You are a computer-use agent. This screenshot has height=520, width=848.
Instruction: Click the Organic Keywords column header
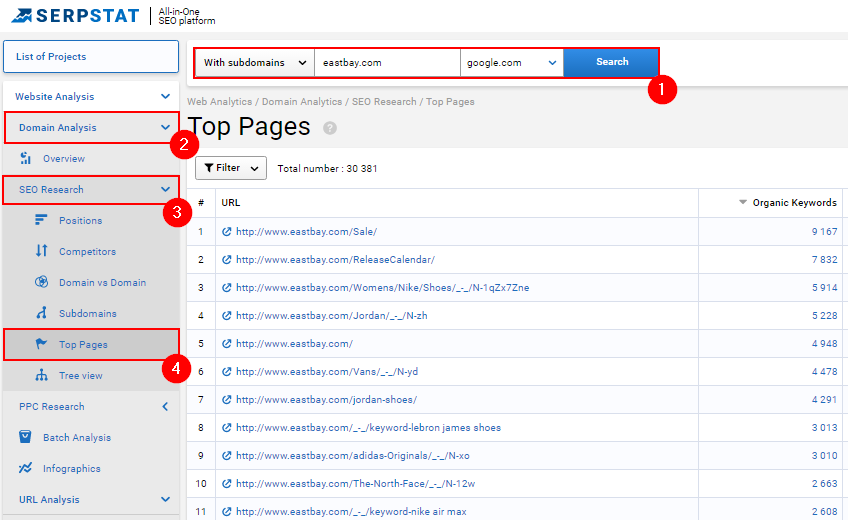pos(794,203)
